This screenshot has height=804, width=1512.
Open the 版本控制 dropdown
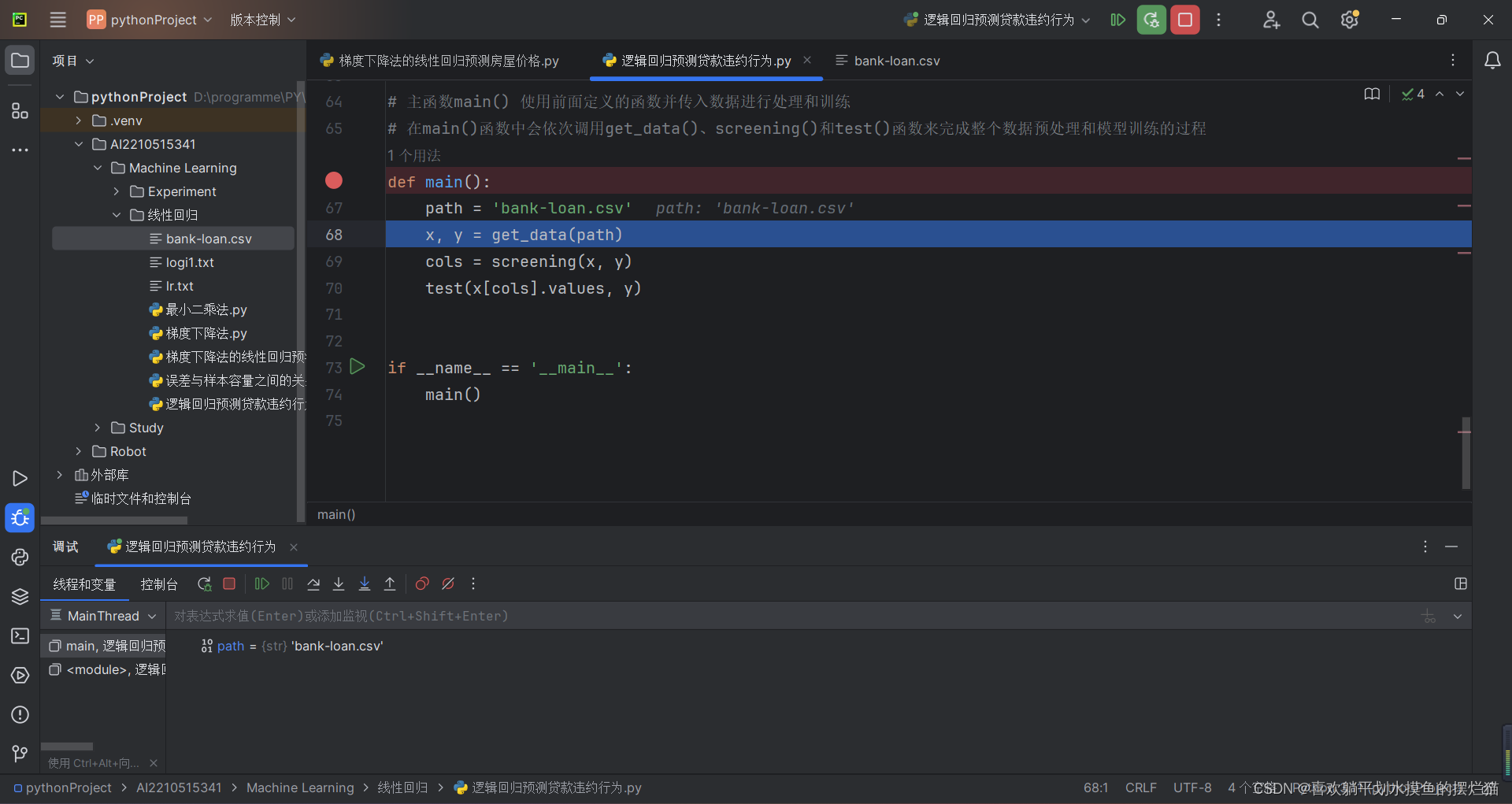pyautogui.click(x=262, y=20)
